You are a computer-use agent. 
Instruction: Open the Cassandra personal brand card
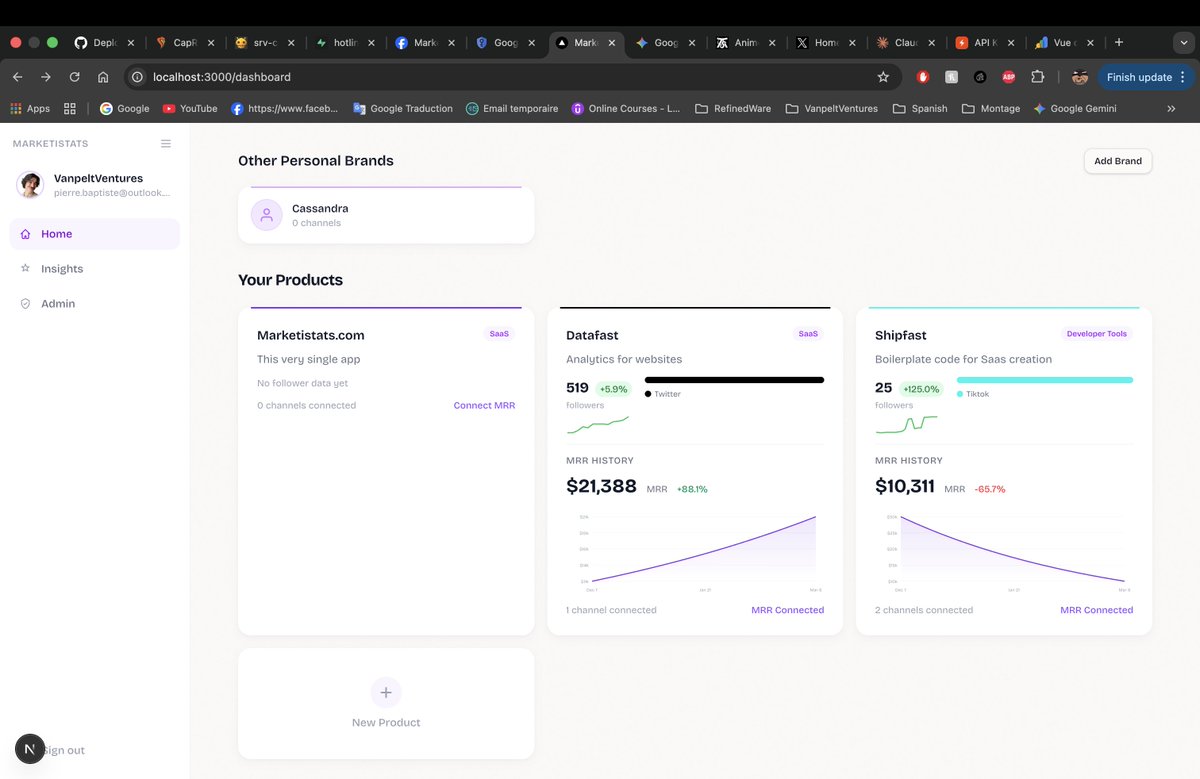(x=386, y=214)
